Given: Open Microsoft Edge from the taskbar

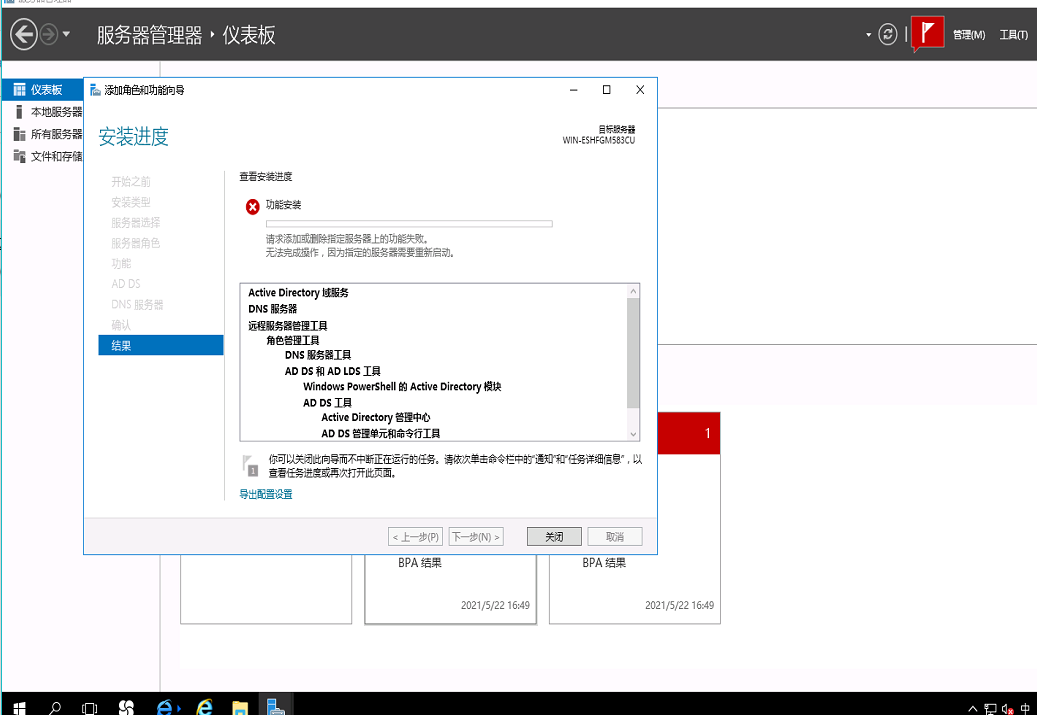Looking at the screenshot, I should (167, 708).
